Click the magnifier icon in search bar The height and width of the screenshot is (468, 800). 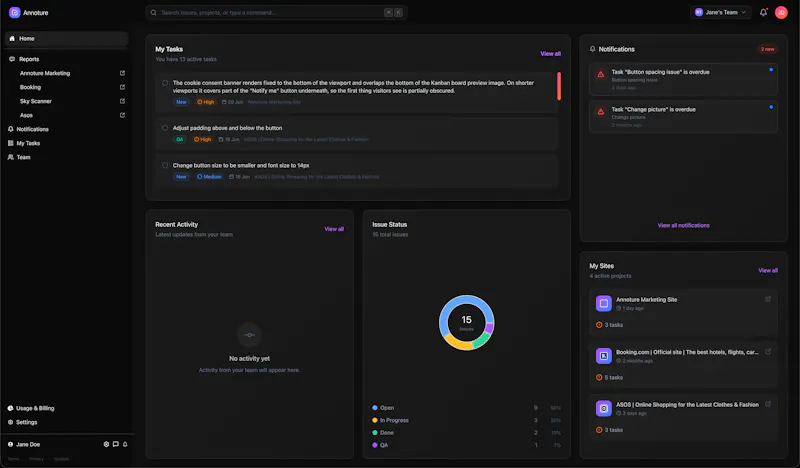tap(154, 13)
